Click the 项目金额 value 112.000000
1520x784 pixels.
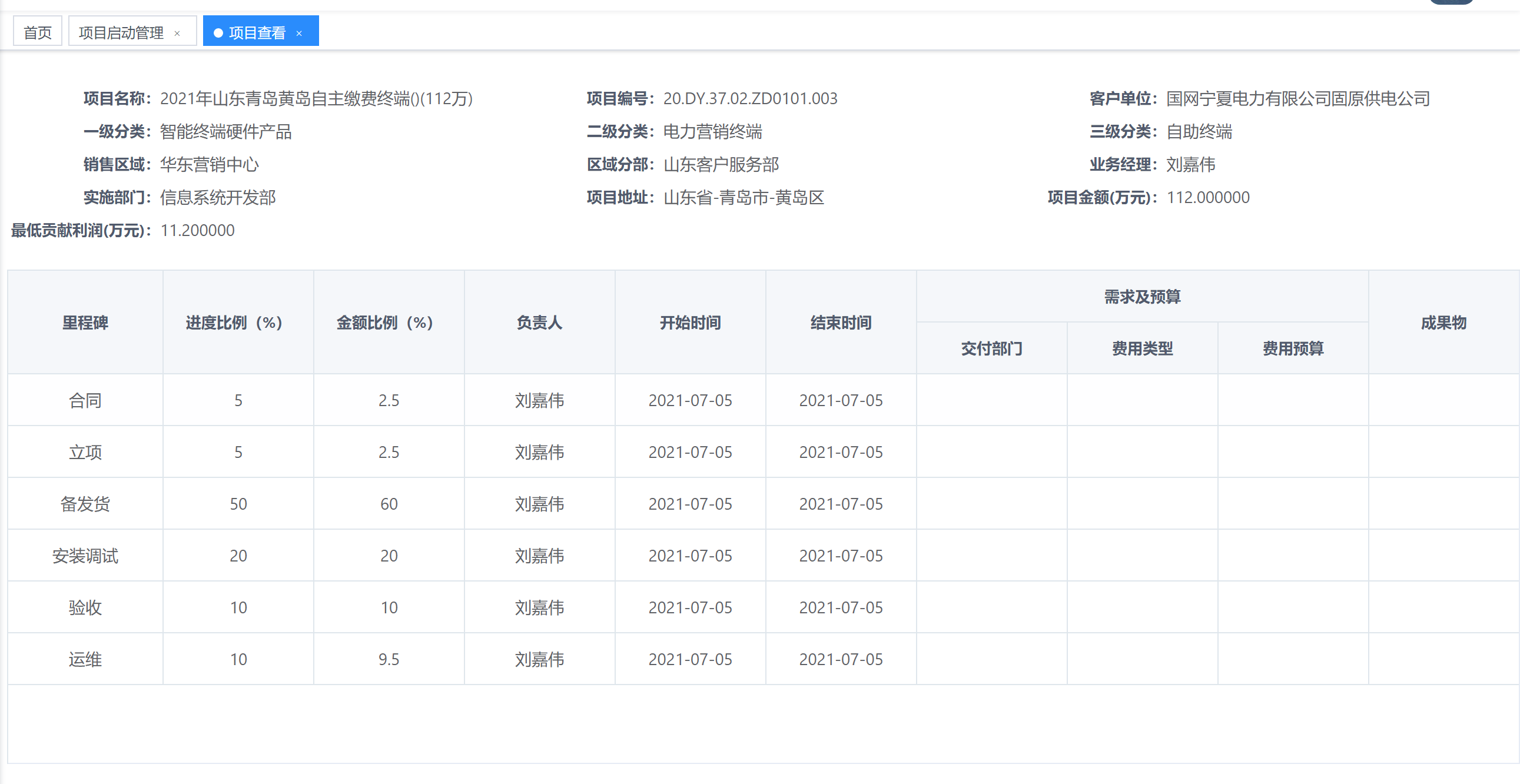click(x=1208, y=198)
